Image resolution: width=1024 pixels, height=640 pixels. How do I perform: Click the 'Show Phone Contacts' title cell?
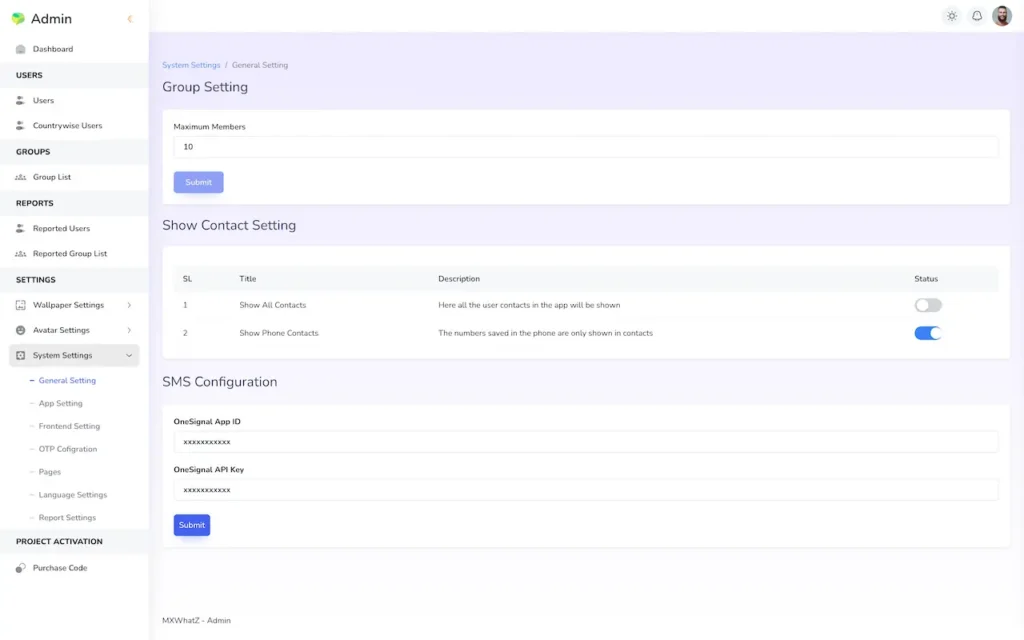coord(279,333)
